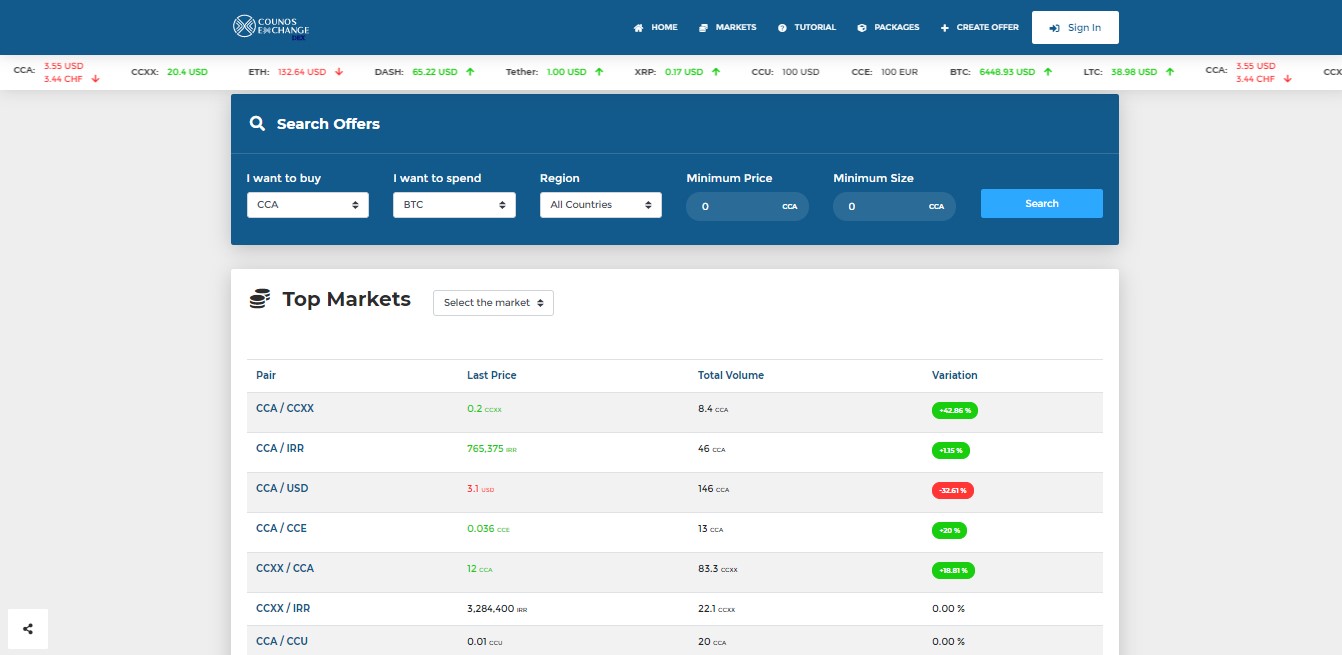The image size is (1342, 655).
Task: Open the Home menu item
Action: (656, 27)
